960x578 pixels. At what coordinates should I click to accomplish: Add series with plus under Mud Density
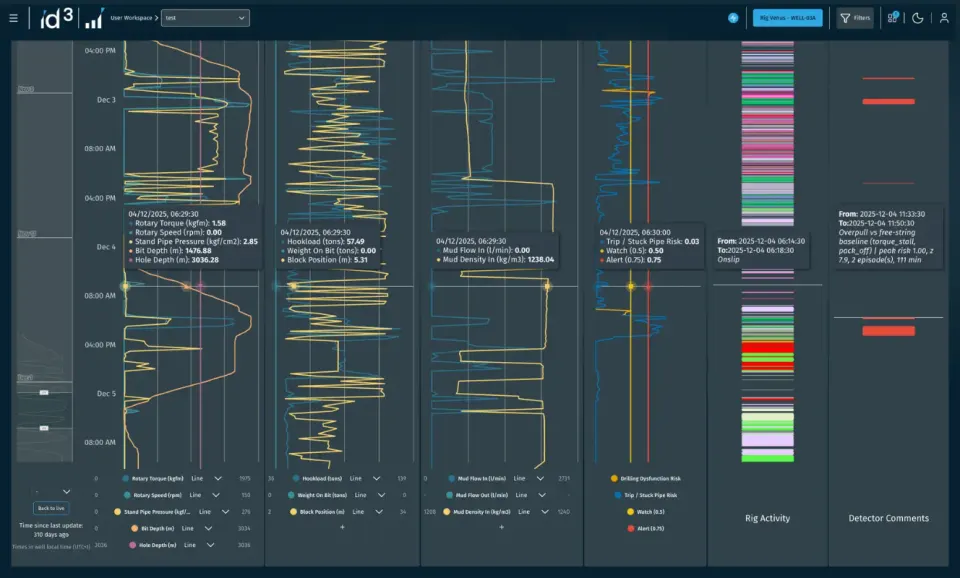coord(501,527)
